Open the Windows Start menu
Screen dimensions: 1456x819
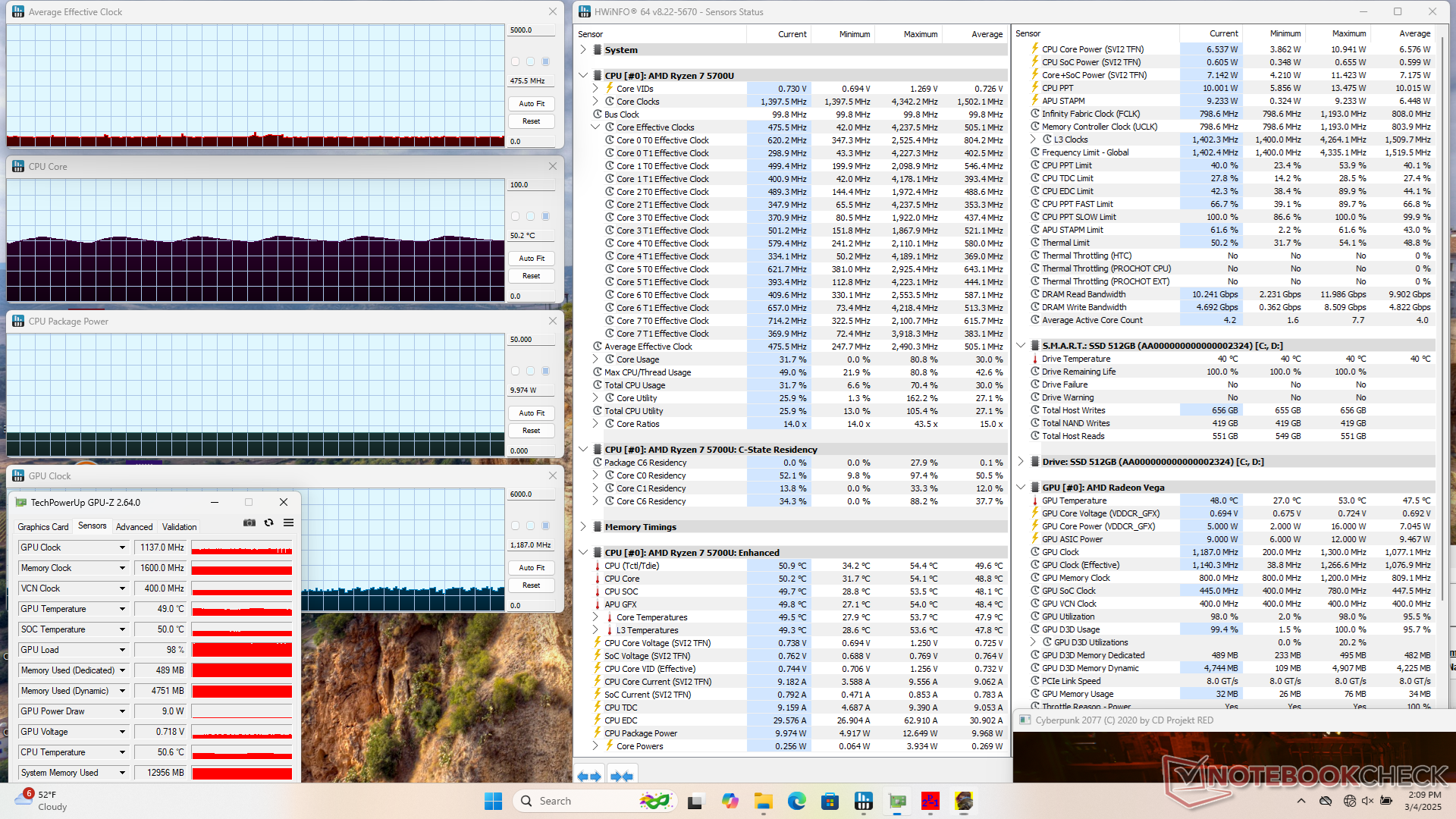493,801
